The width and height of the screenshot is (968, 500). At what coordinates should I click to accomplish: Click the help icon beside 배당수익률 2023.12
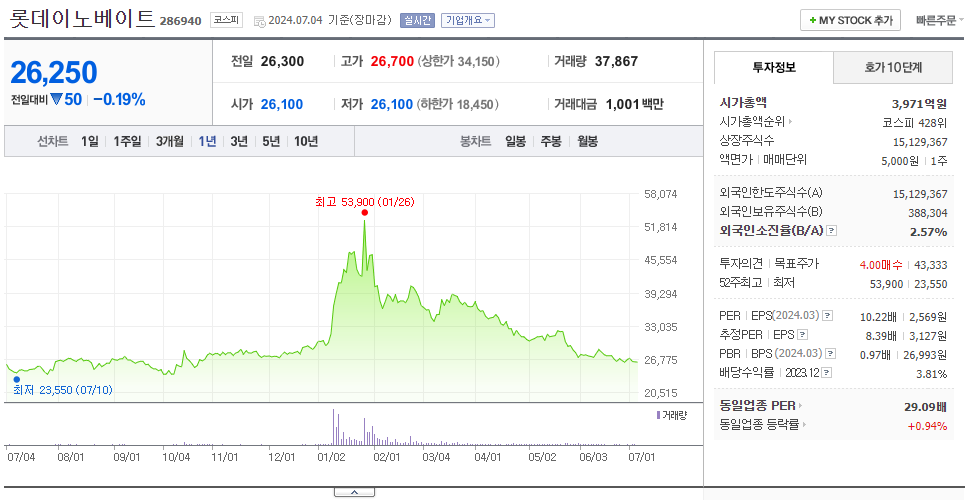827,373
